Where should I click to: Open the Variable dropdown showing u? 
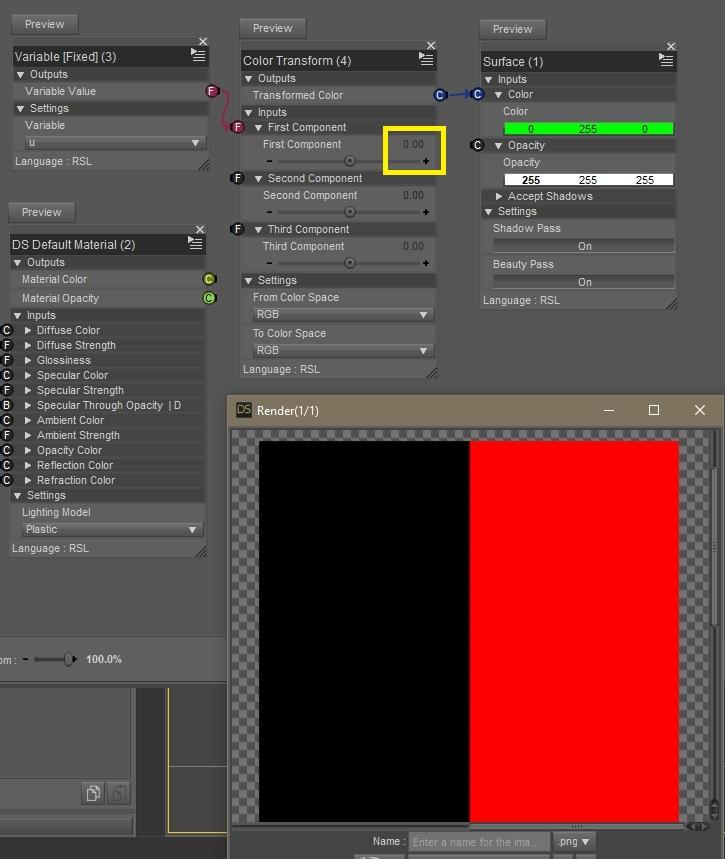pos(115,142)
